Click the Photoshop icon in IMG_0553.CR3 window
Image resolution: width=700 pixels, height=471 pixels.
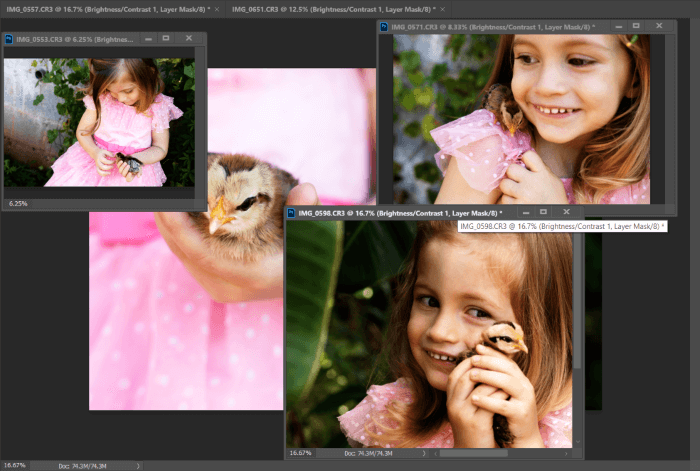pyautogui.click(x=10, y=38)
